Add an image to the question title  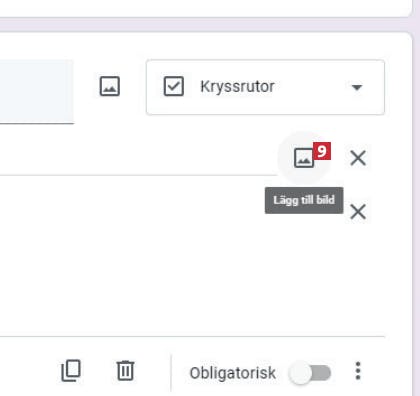[x=110, y=86]
